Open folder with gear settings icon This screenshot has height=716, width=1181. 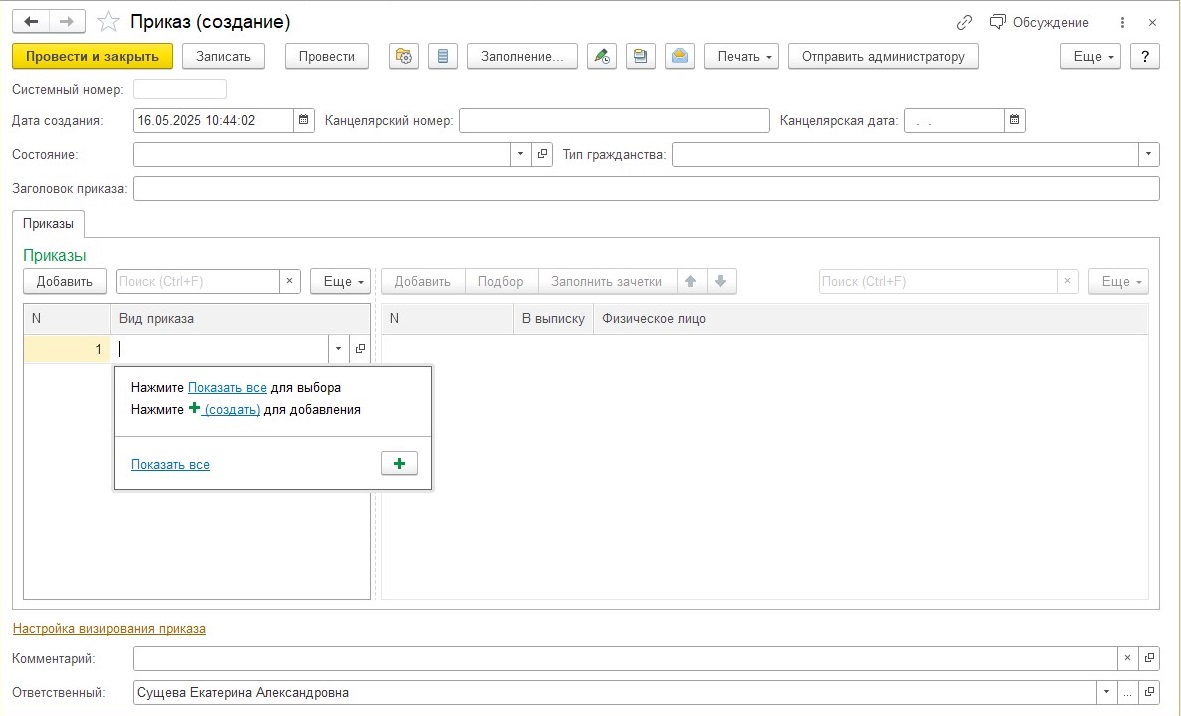click(404, 56)
